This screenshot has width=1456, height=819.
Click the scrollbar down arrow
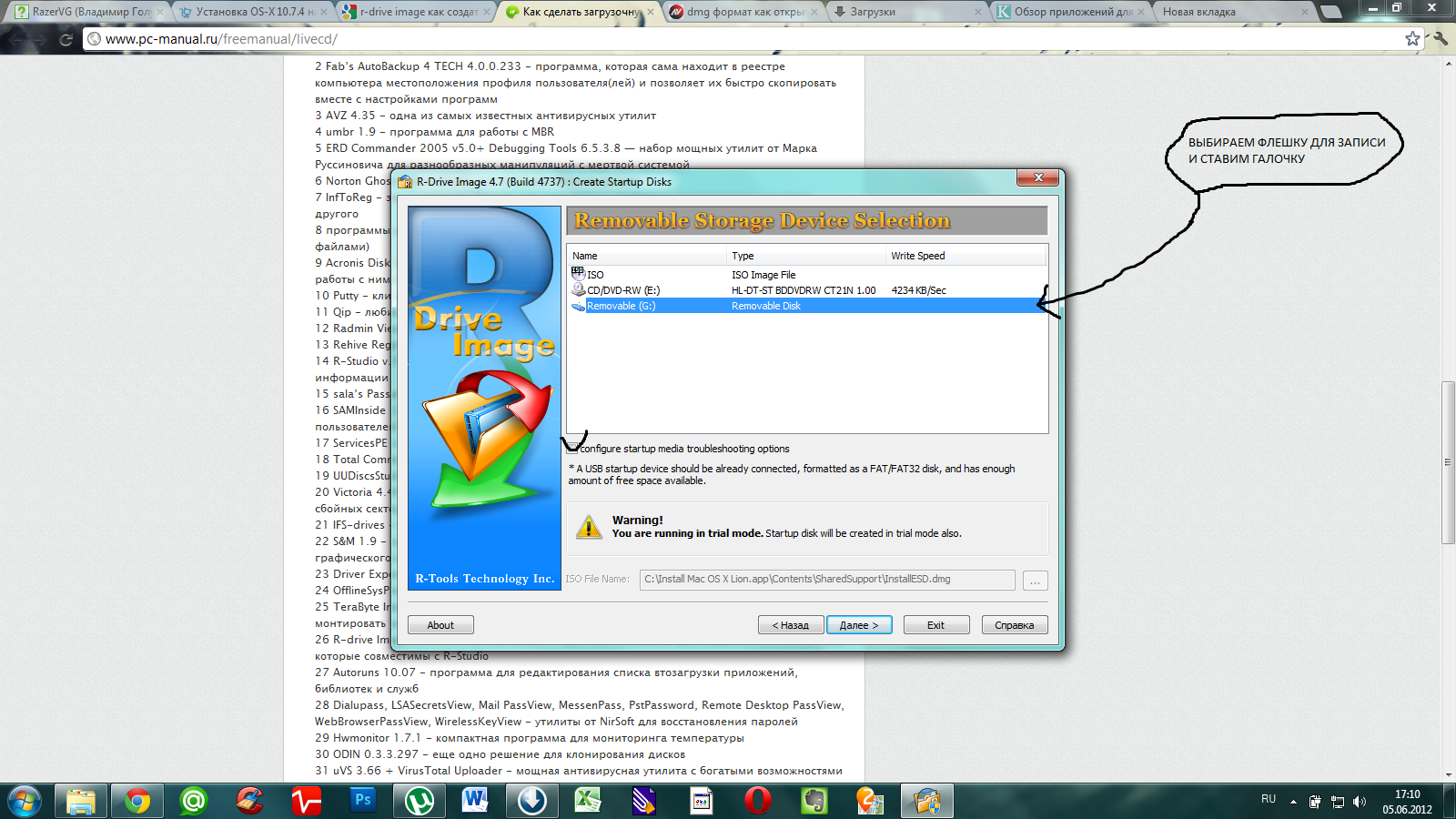click(x=1448, y=774)
